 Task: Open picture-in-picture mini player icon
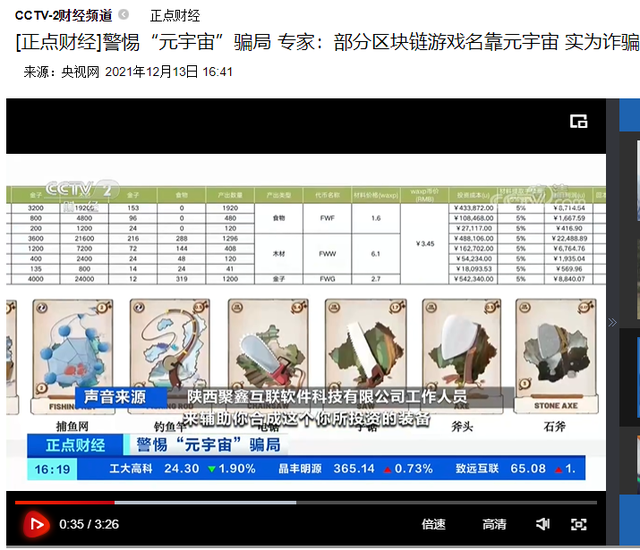578,121
